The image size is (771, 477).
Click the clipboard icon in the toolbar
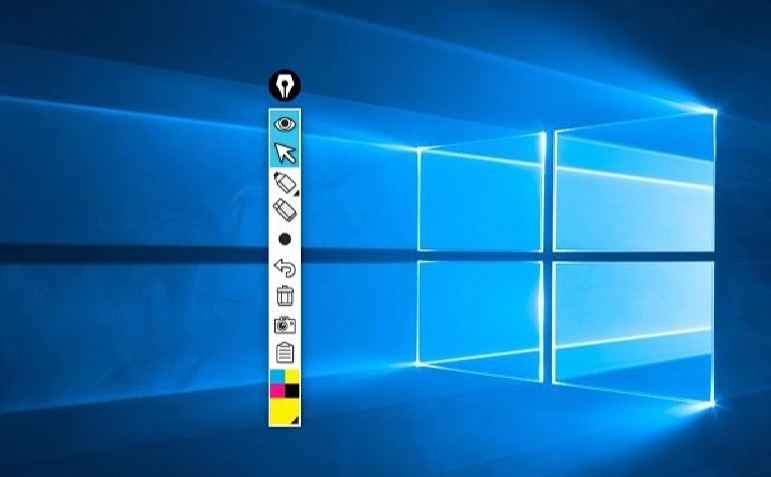pyautogui.click(x=285, y=353)
